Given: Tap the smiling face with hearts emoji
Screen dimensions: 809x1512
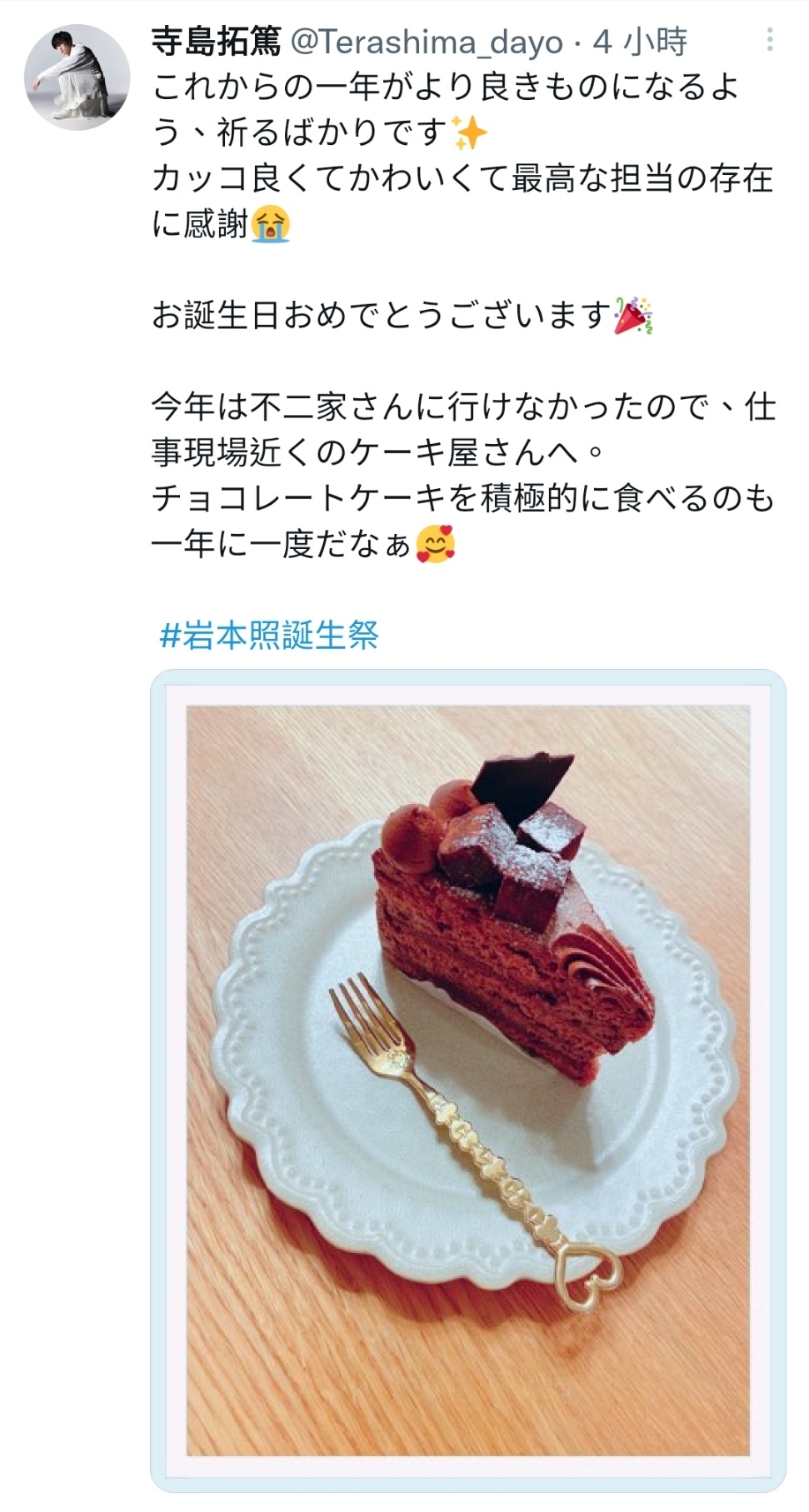Looking at the screenshot, I should point(435,544).
